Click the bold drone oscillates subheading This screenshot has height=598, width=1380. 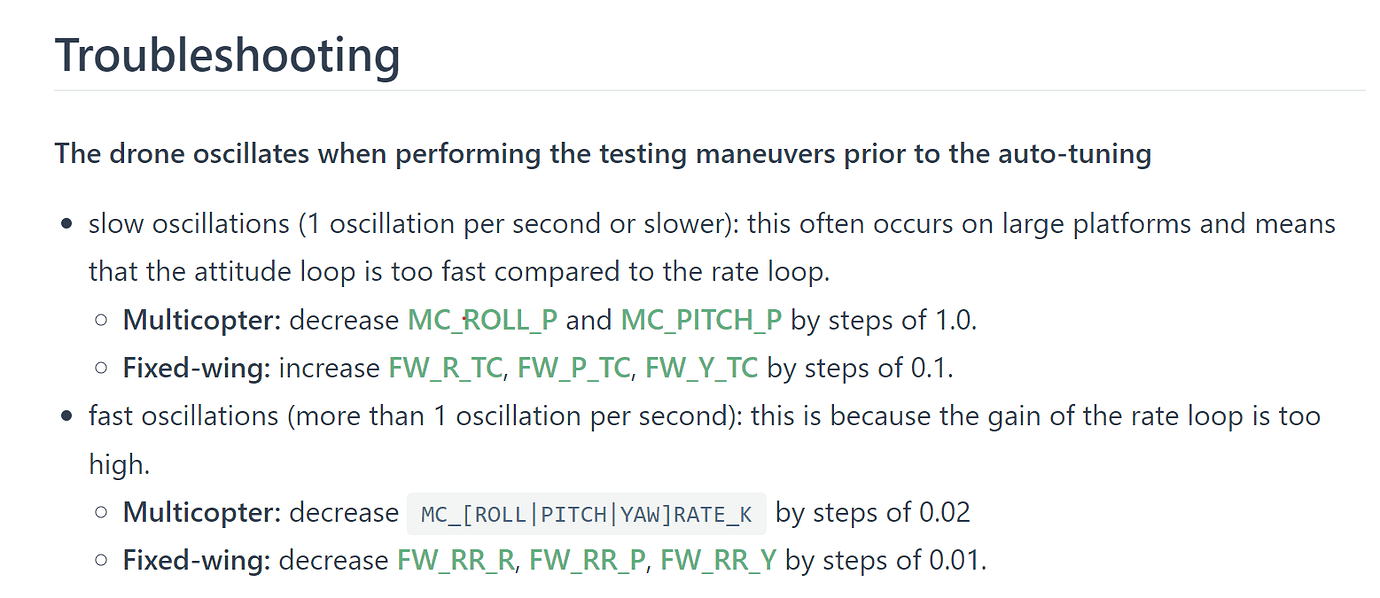click(603, 154)
